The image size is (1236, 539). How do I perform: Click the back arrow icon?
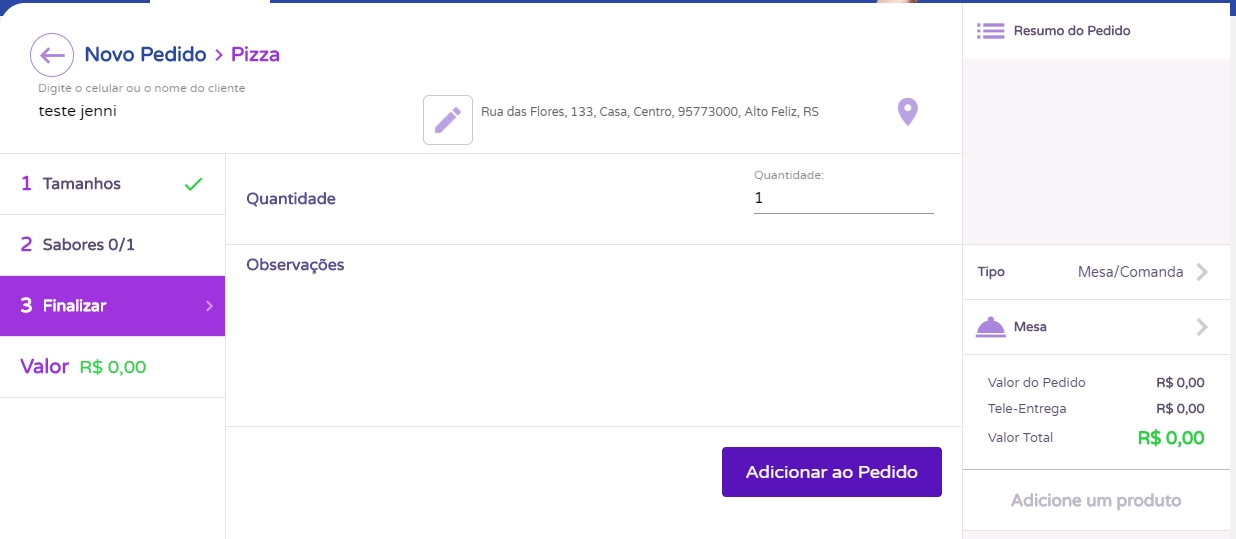pos(52,55)
